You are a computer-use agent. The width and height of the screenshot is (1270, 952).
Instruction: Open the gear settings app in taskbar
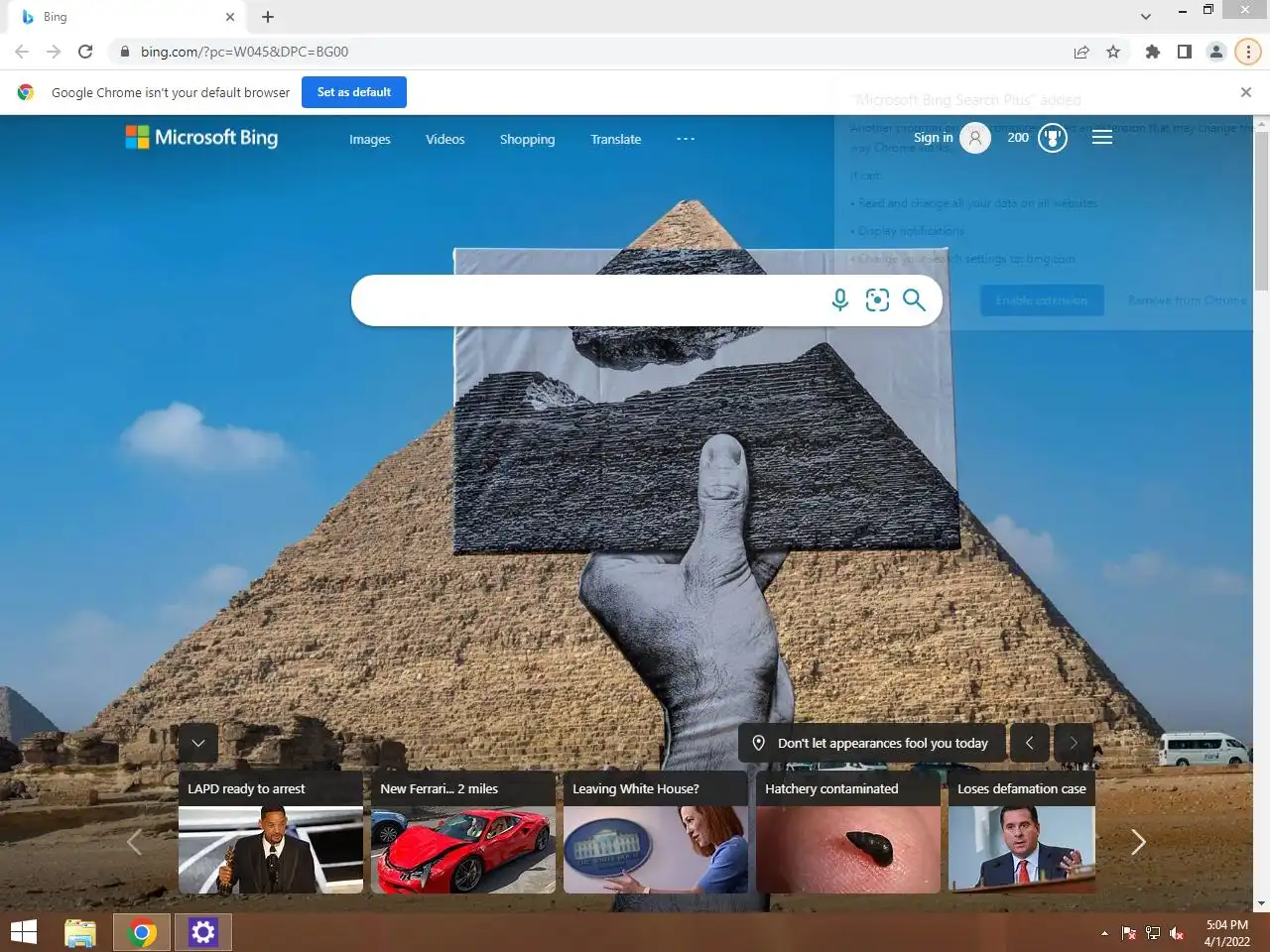pyautogui.click(x=203, y=932)
